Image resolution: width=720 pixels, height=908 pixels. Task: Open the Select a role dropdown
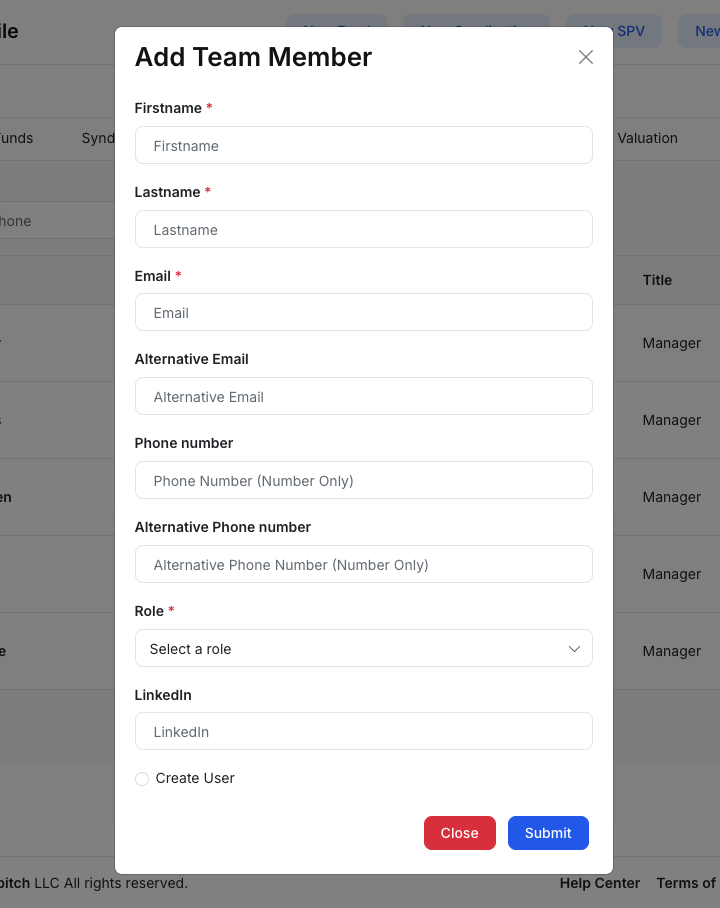click(x=363, y=649)
